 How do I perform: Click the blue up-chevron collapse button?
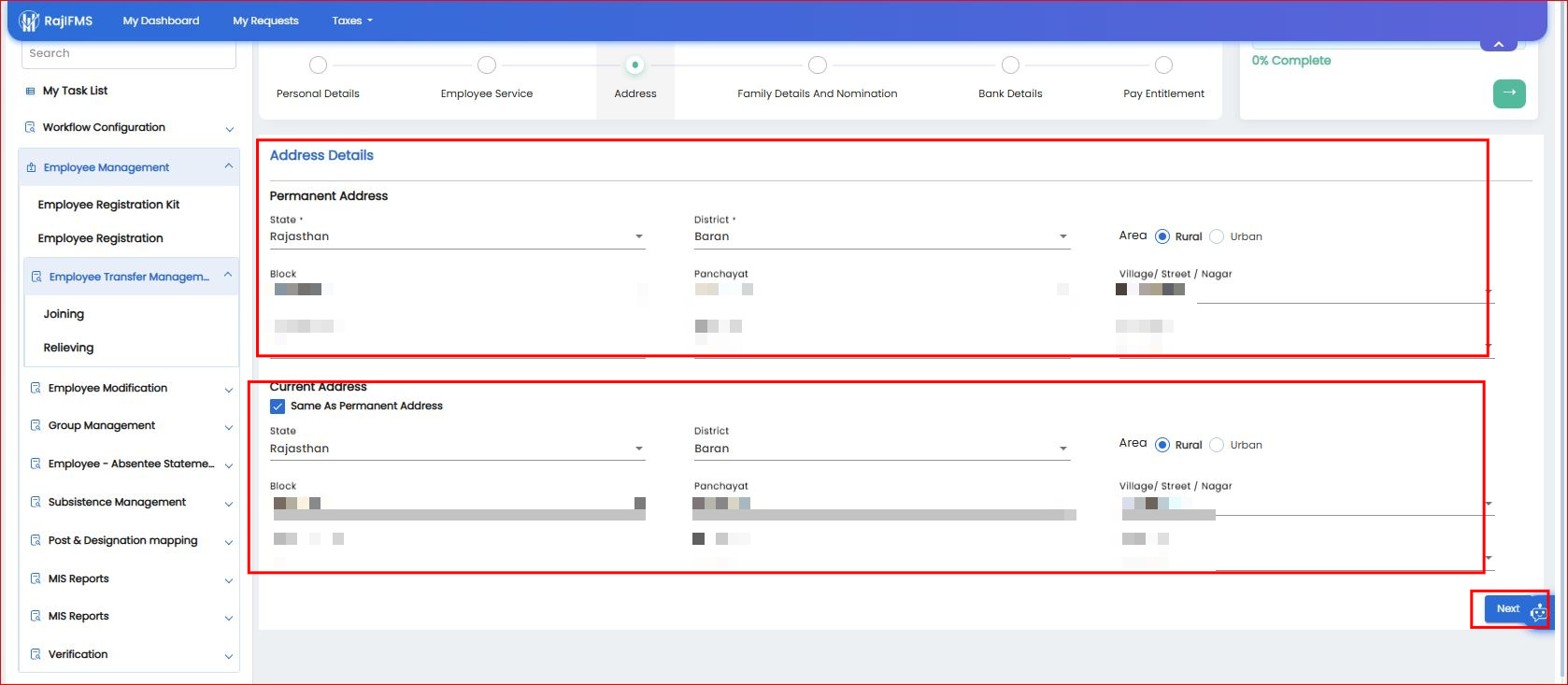coord(1499,44)
